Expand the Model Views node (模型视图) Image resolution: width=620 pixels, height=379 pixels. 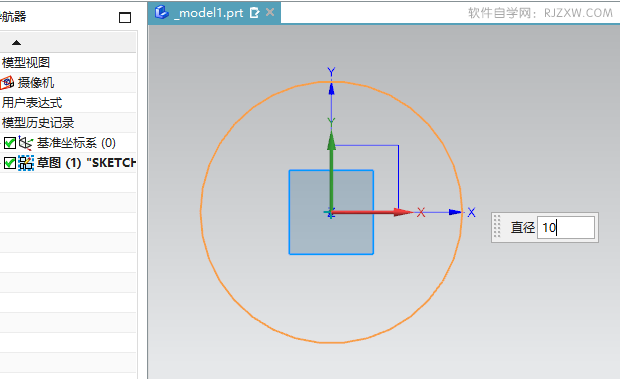click(26, 62)
